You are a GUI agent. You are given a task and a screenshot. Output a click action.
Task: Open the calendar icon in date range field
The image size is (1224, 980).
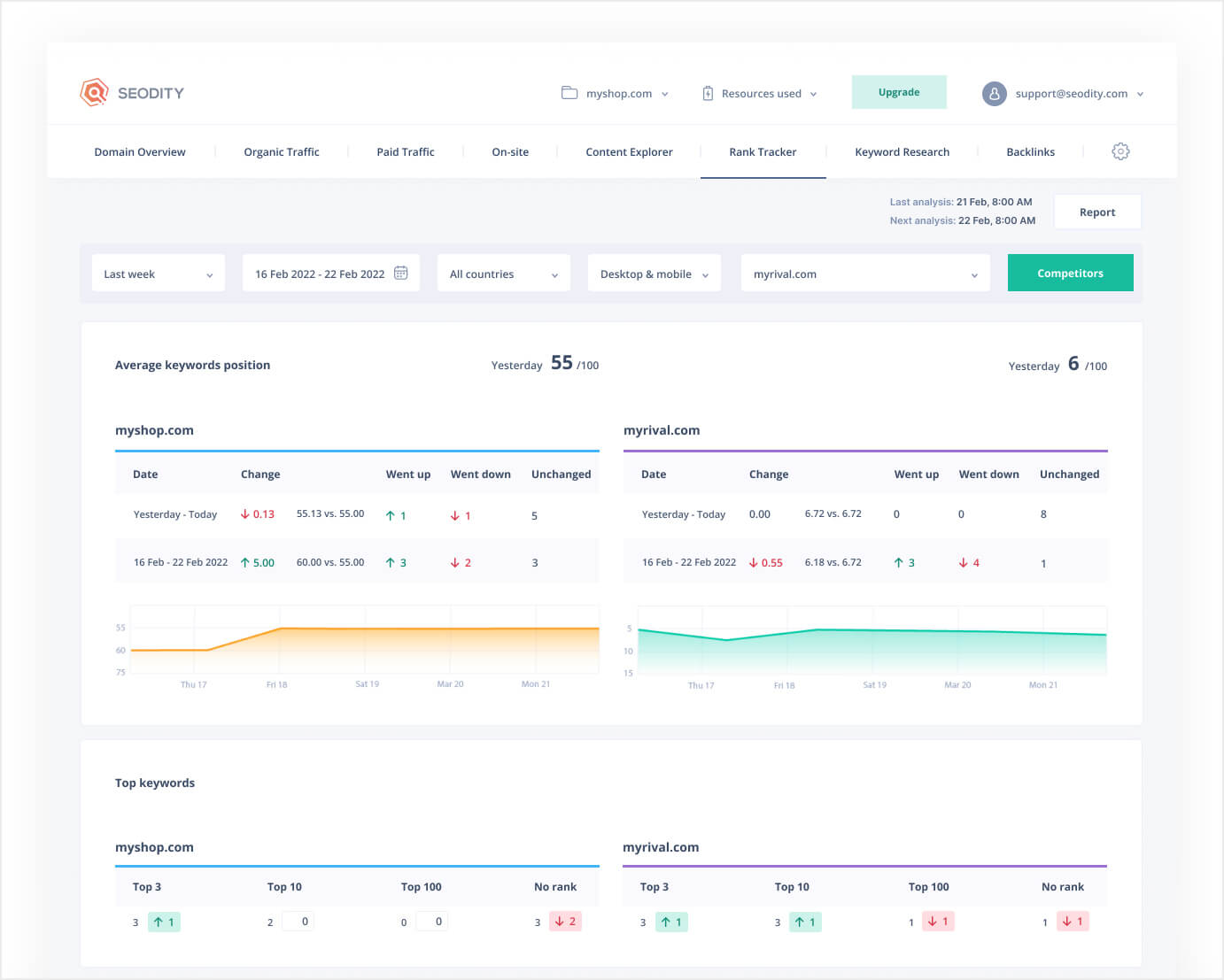(400, 273)
